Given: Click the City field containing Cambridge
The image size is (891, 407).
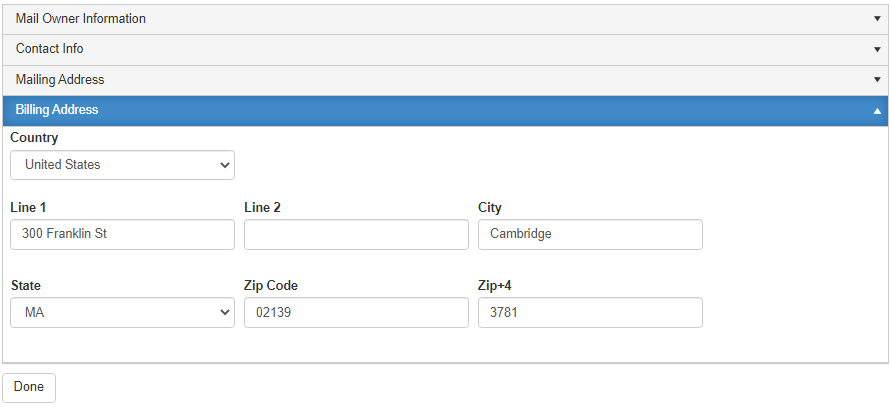Looking at the screenshot, I should click(x=590, y=234).
